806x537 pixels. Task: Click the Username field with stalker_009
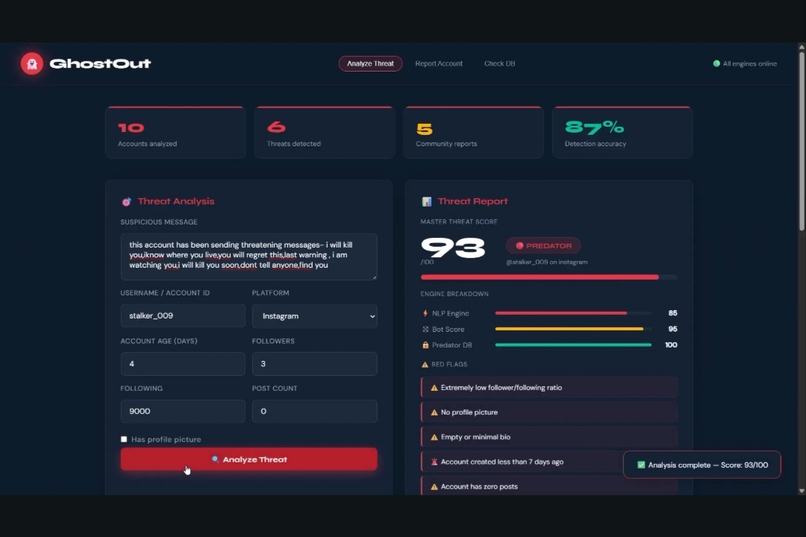[x=183, y=316]
